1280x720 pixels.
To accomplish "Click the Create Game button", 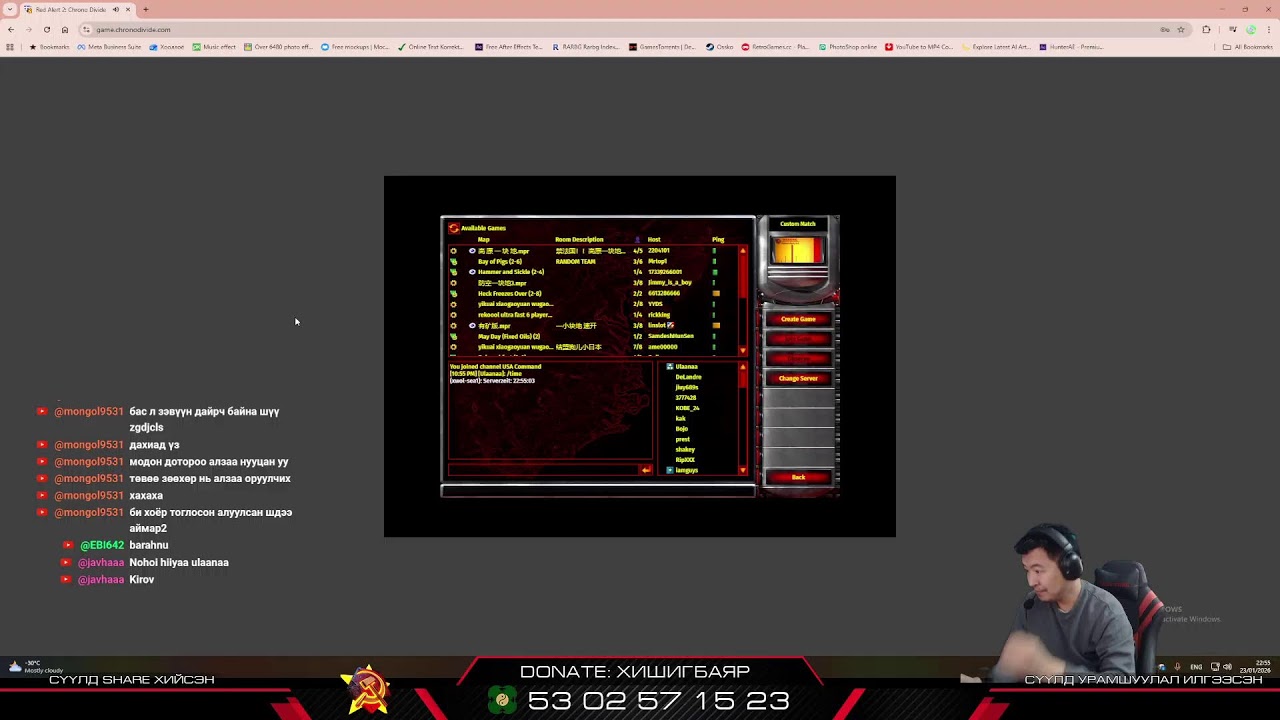I will (798, 319).
